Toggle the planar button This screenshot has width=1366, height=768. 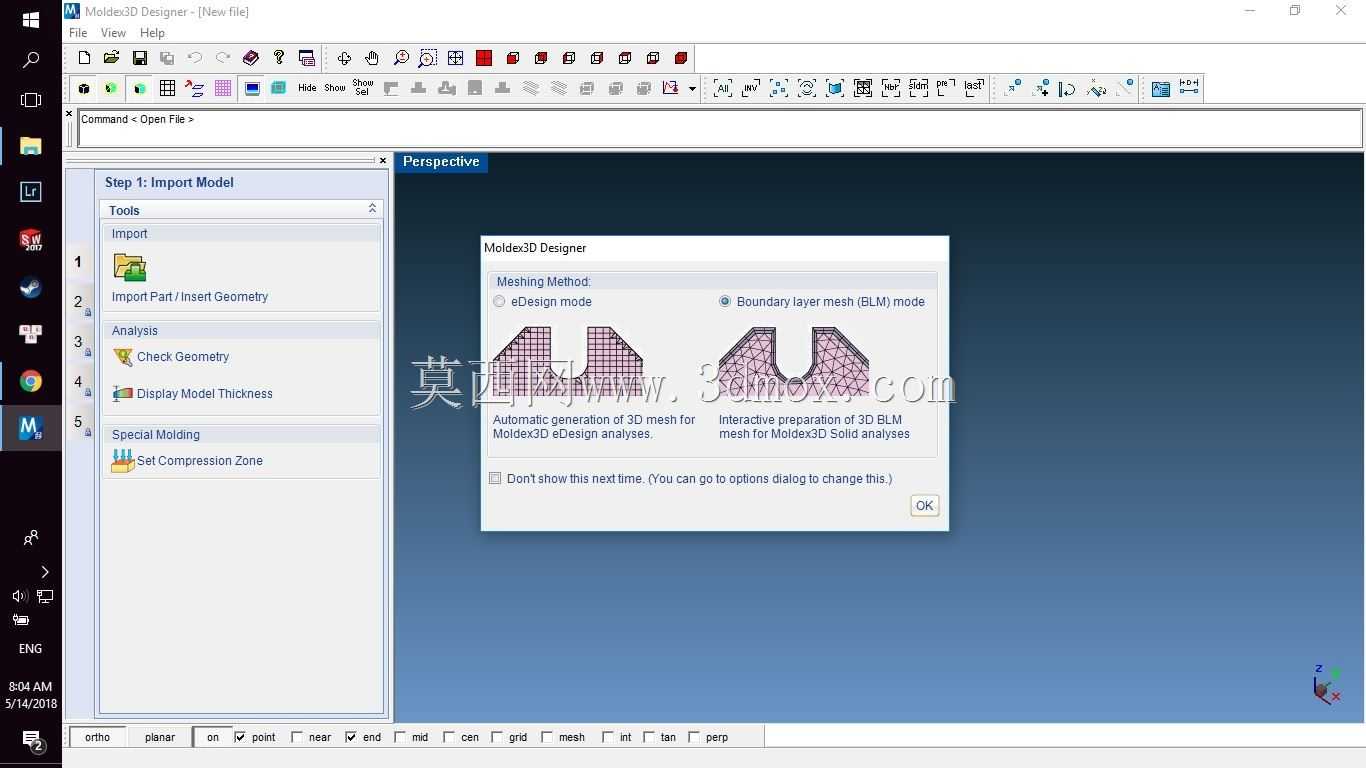pos(160,737)
